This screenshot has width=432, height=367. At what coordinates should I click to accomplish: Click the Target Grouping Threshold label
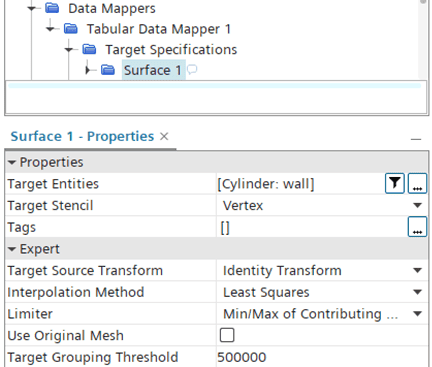(93, 357)
